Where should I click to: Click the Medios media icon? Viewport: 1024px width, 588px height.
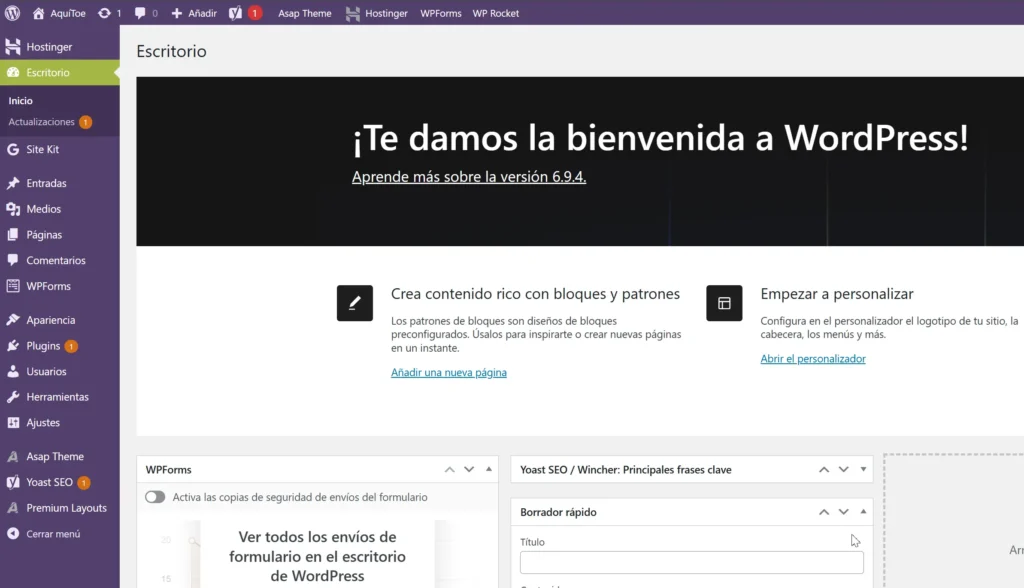click(13, 209)
